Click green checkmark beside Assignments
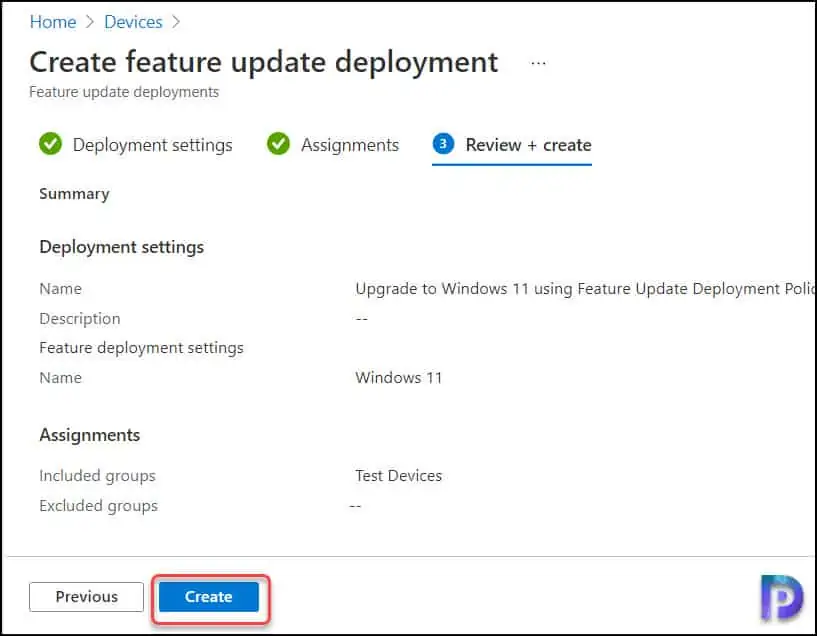The height and width of the screenshot is (636, 817). [278, 143]
